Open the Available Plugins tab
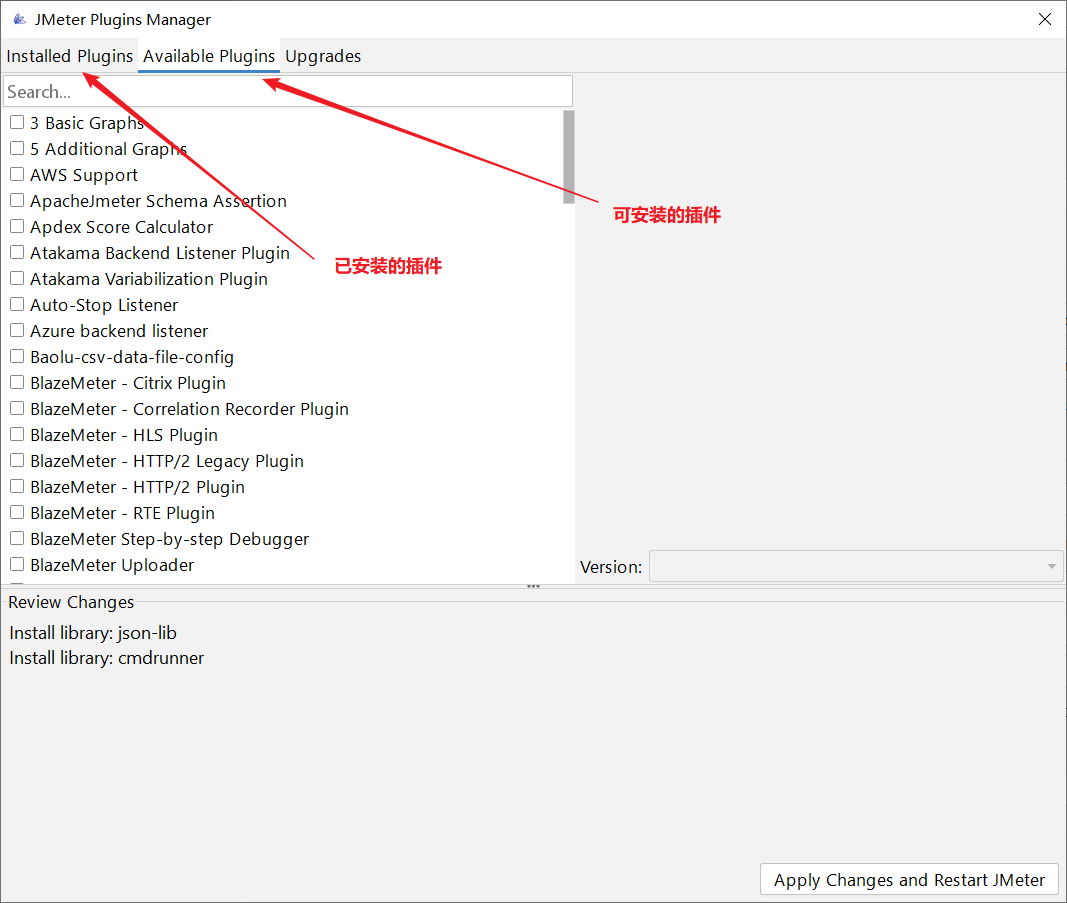This screenshot has height=903, width=1067. point(209,56)
